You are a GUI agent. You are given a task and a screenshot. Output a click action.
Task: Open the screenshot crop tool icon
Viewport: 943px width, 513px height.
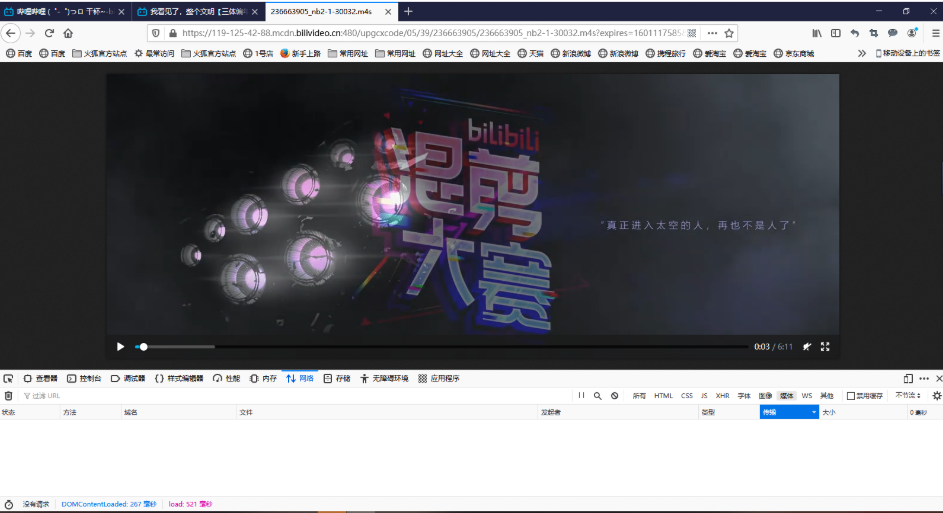coord(873,33)
